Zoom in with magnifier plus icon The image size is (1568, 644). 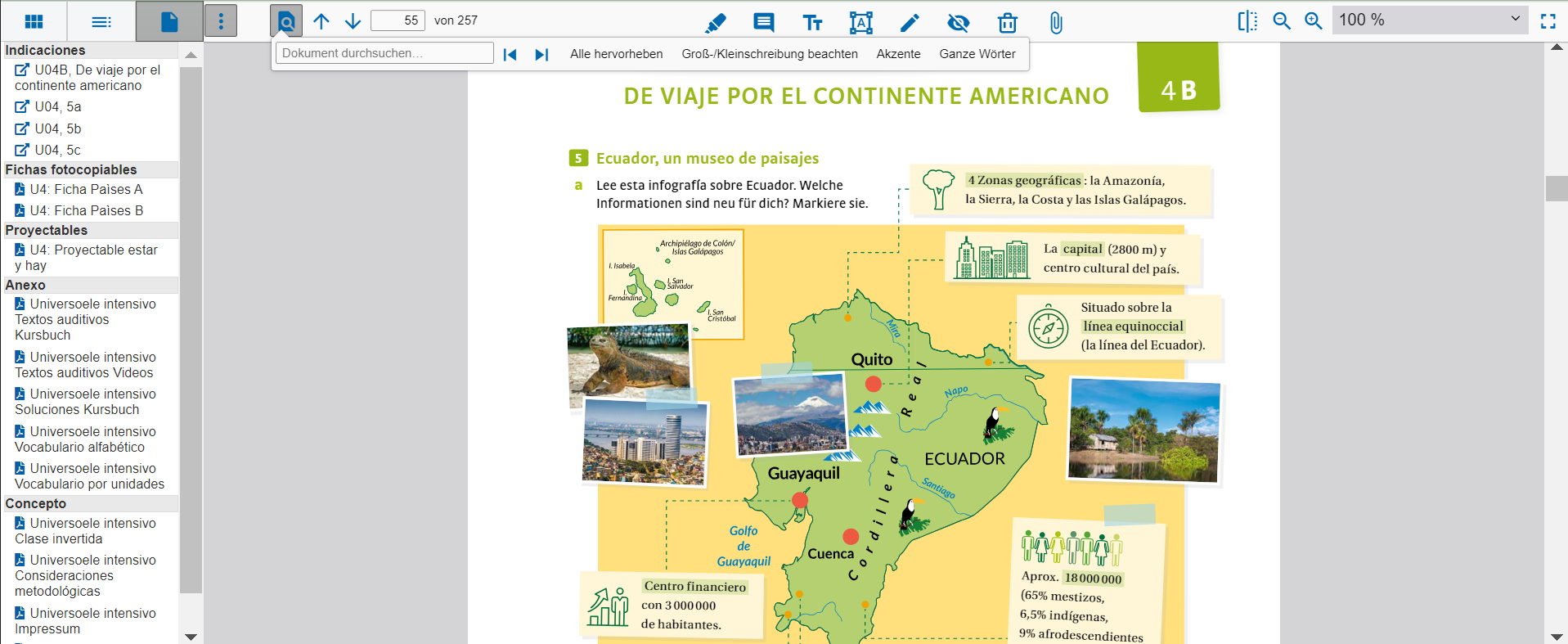point(1314,20)
